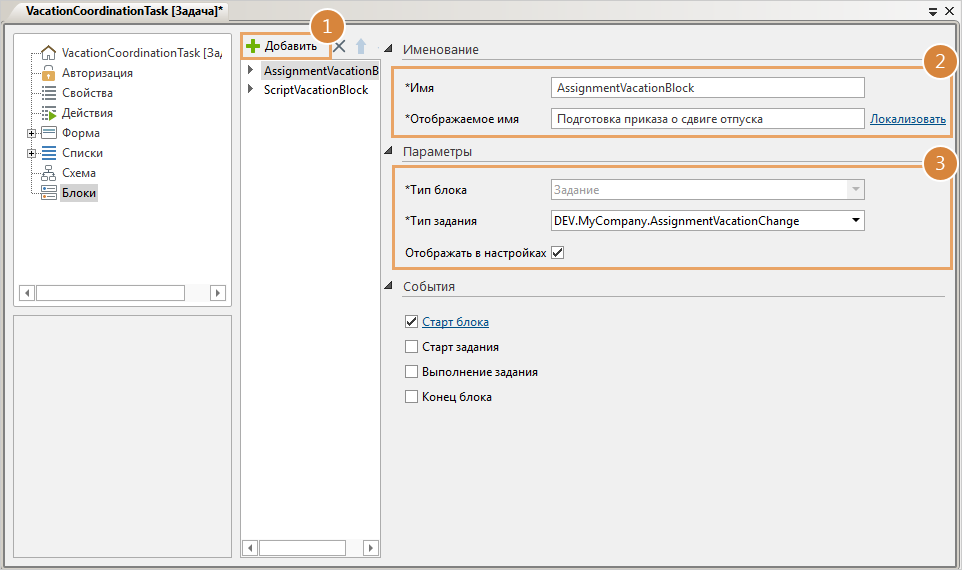Uncheck the Старт блока checkbox

411,322
